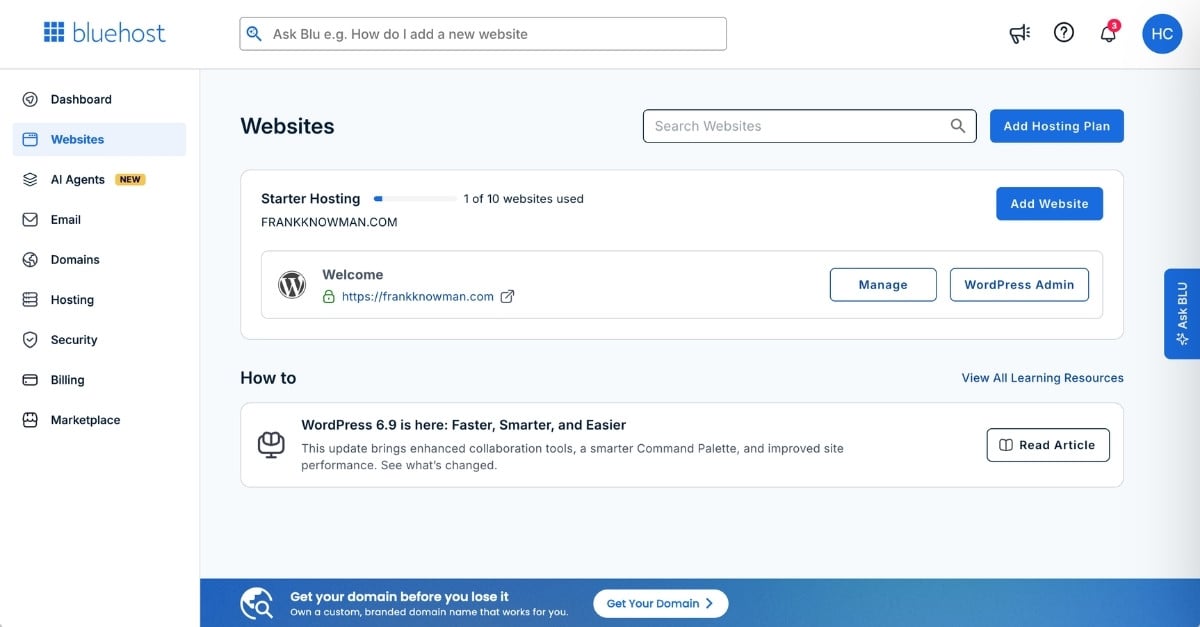Open the announcements megaphone icon
The image size is (1200, 627).
[x=1019, y=34]
